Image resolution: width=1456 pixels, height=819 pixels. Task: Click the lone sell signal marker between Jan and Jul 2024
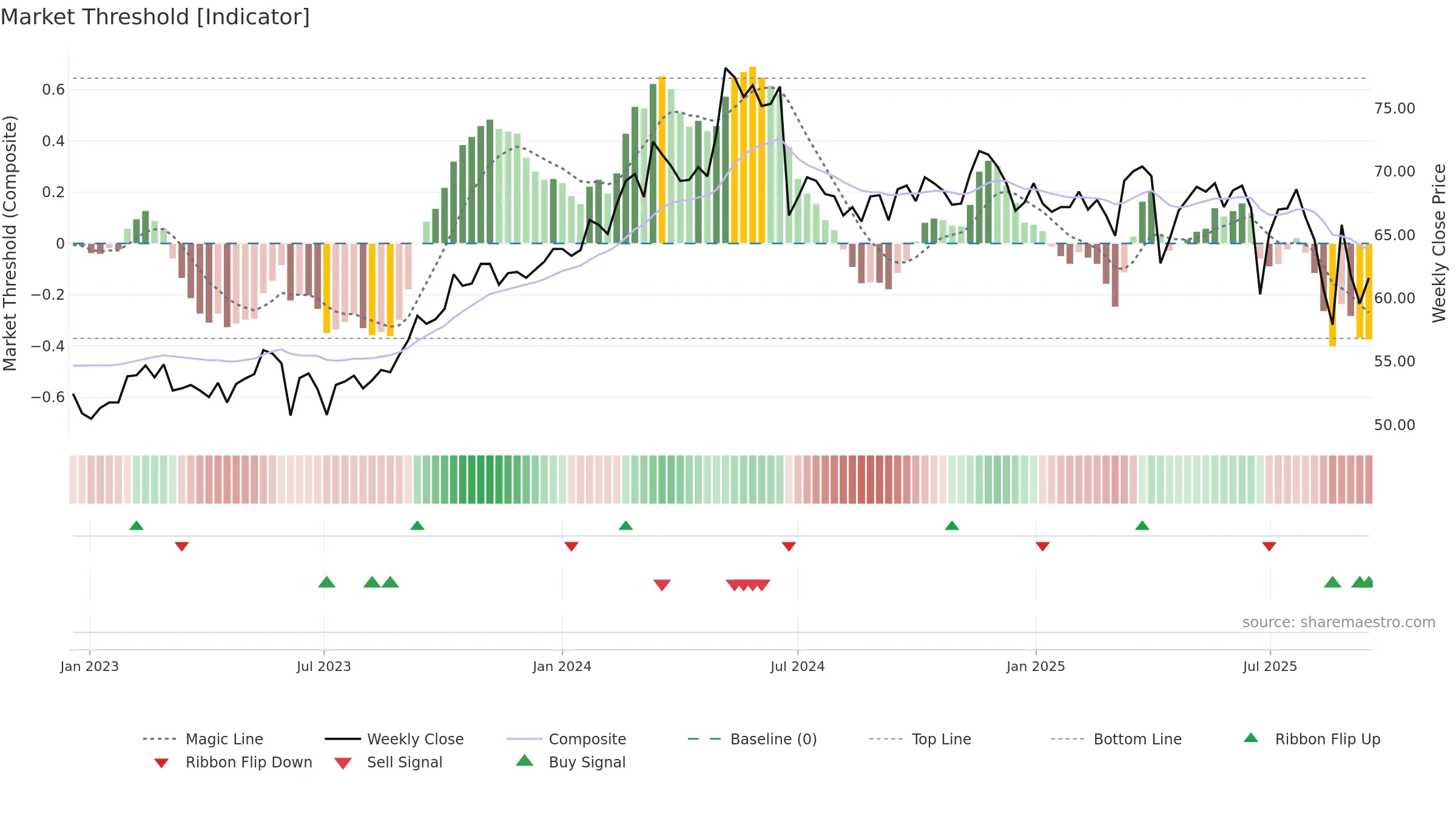pyautogui.click(x=662, y=585)
